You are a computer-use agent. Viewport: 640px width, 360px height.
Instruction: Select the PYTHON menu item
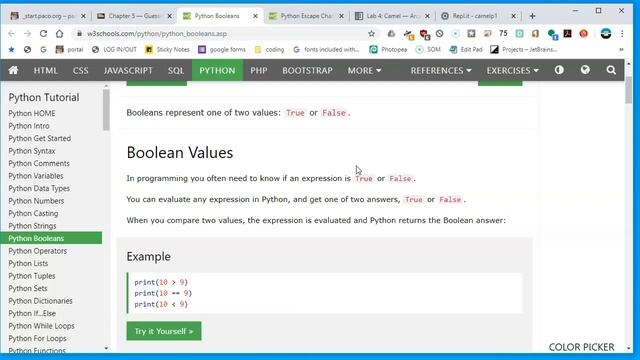217,70
